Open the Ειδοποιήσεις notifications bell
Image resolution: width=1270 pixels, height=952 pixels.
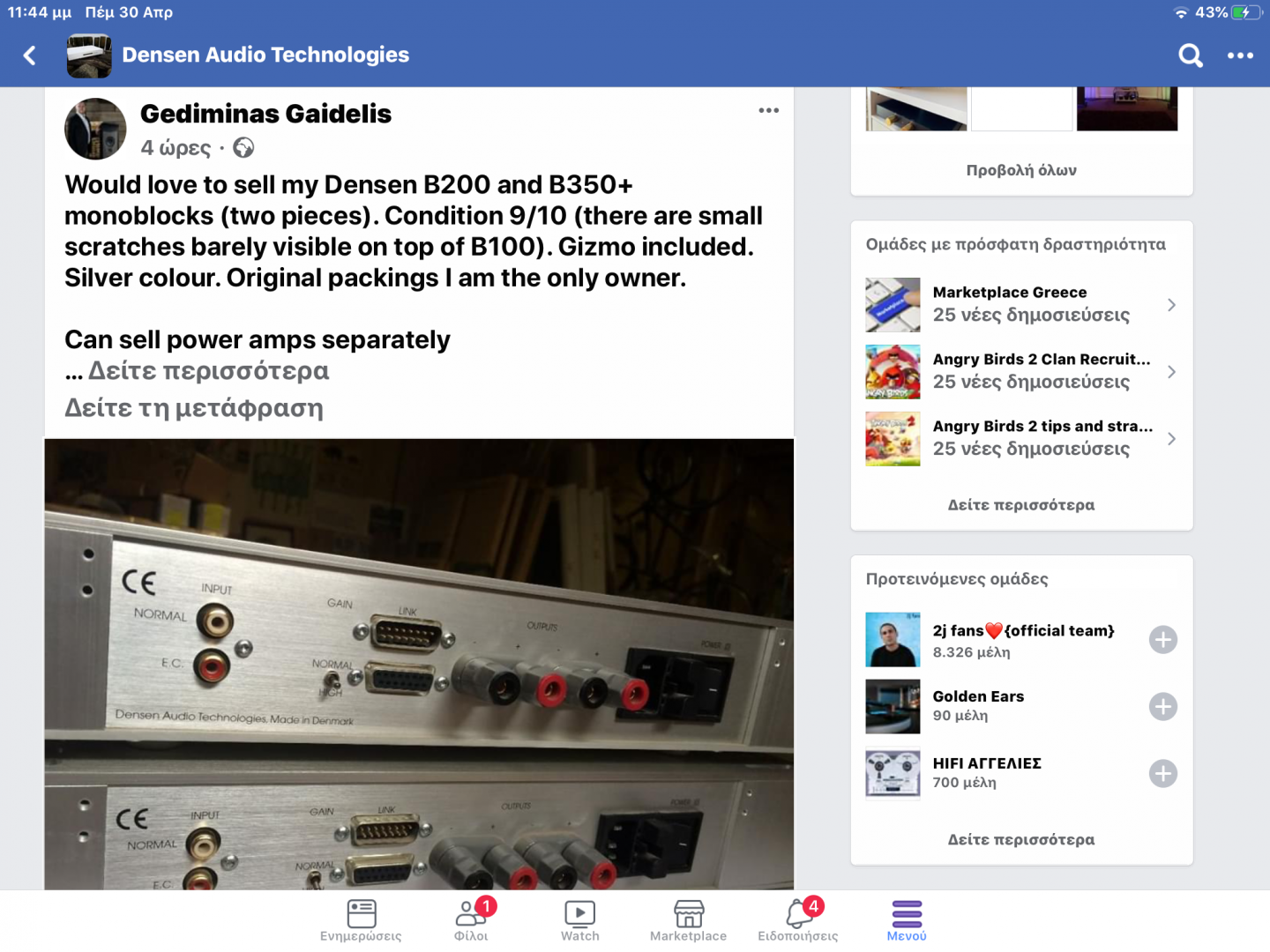coord(798,919)
